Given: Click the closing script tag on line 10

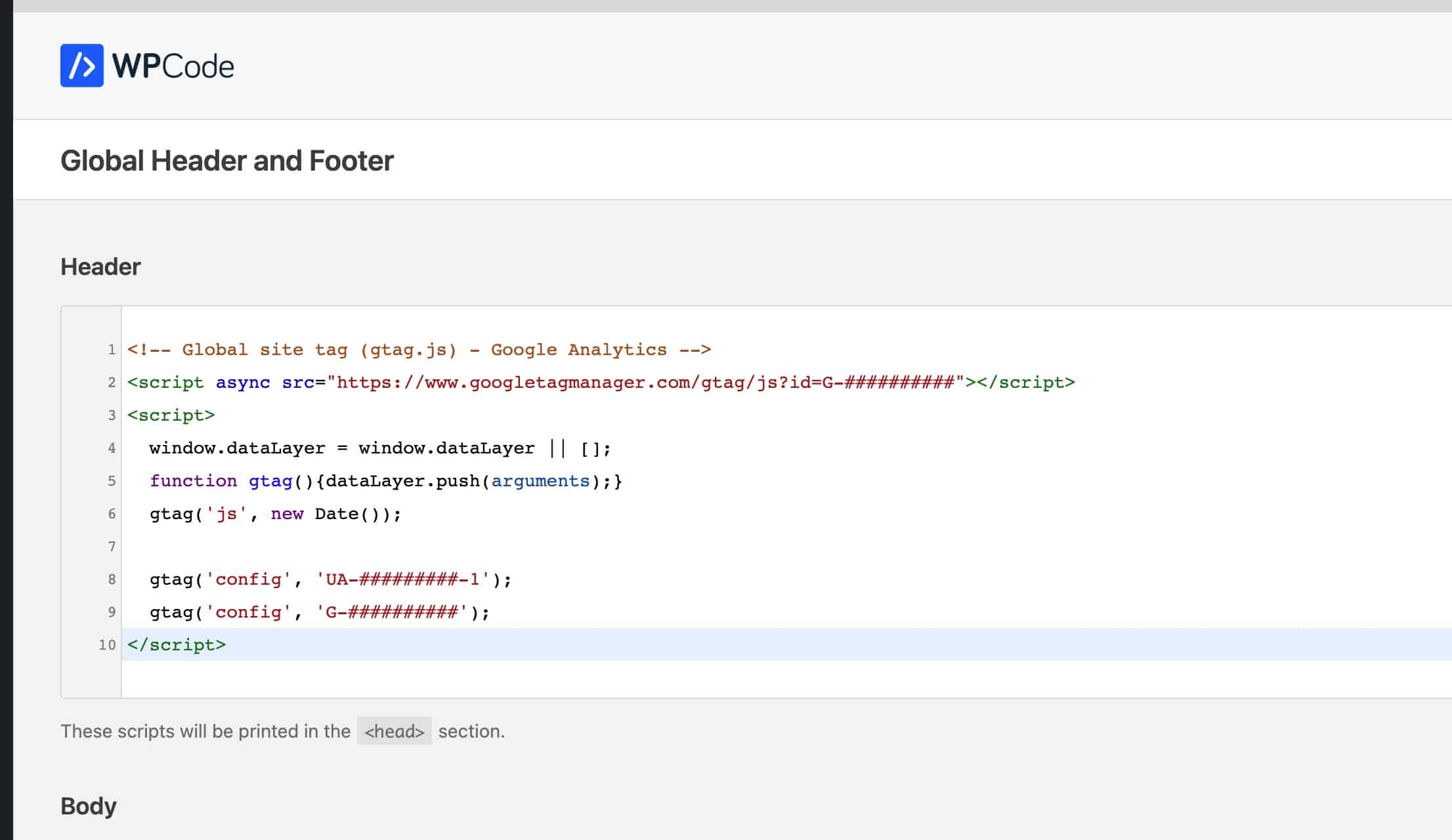Looking at the screenshot, I should pyautogui.click(x=177, y=645).
